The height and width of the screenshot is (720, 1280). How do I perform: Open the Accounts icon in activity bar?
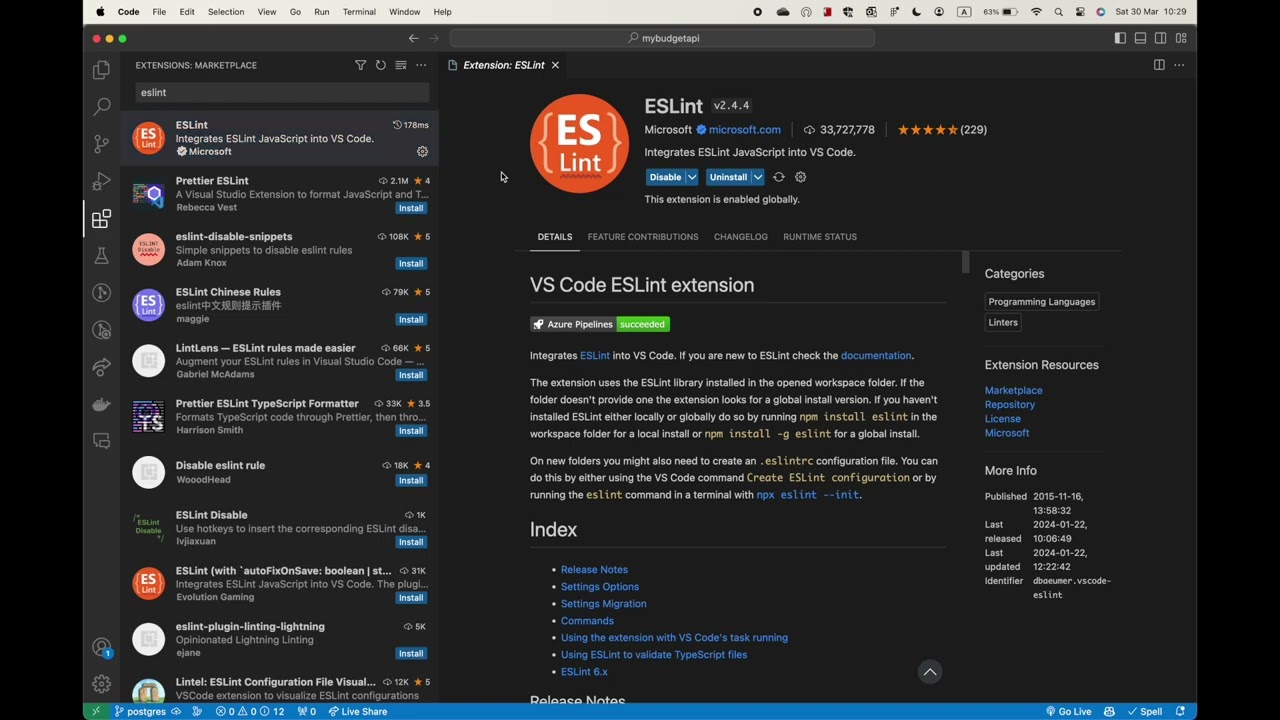tap(101, 647)
